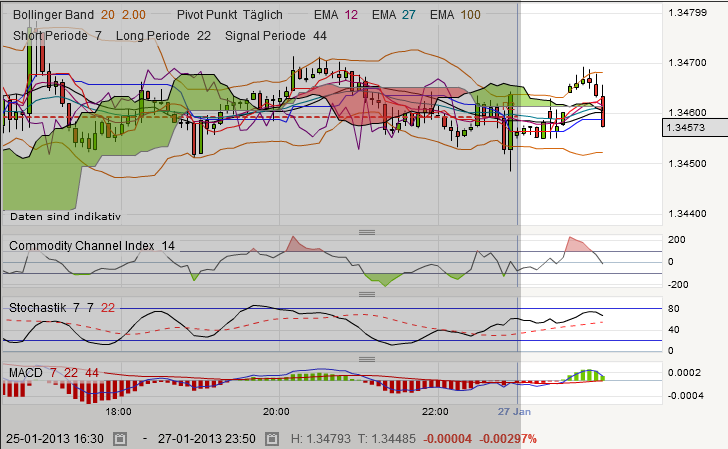Image resolution: width=728 pixels, height=449 pixels.
Task: Click the 1.34799 top price axis label
Action: coord(687,13)
